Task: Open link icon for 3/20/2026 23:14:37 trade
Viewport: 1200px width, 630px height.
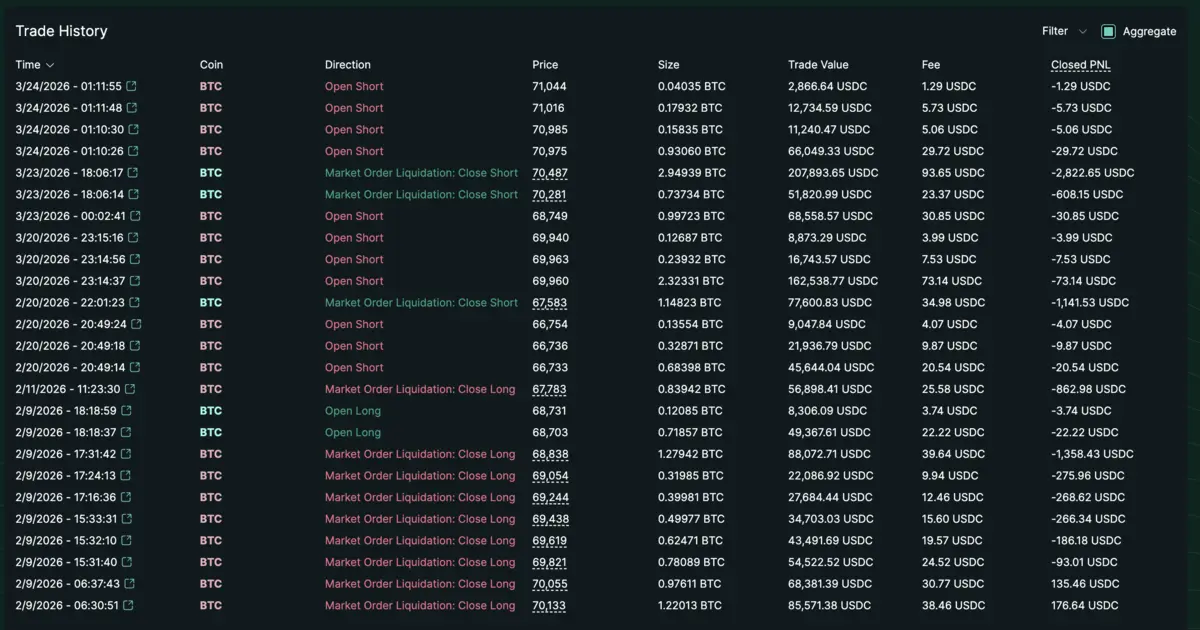Action: (x=134, y=281)
